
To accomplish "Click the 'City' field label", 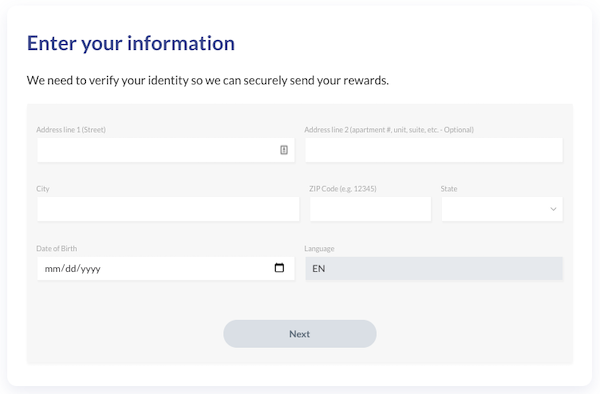I will pos(43,189).
